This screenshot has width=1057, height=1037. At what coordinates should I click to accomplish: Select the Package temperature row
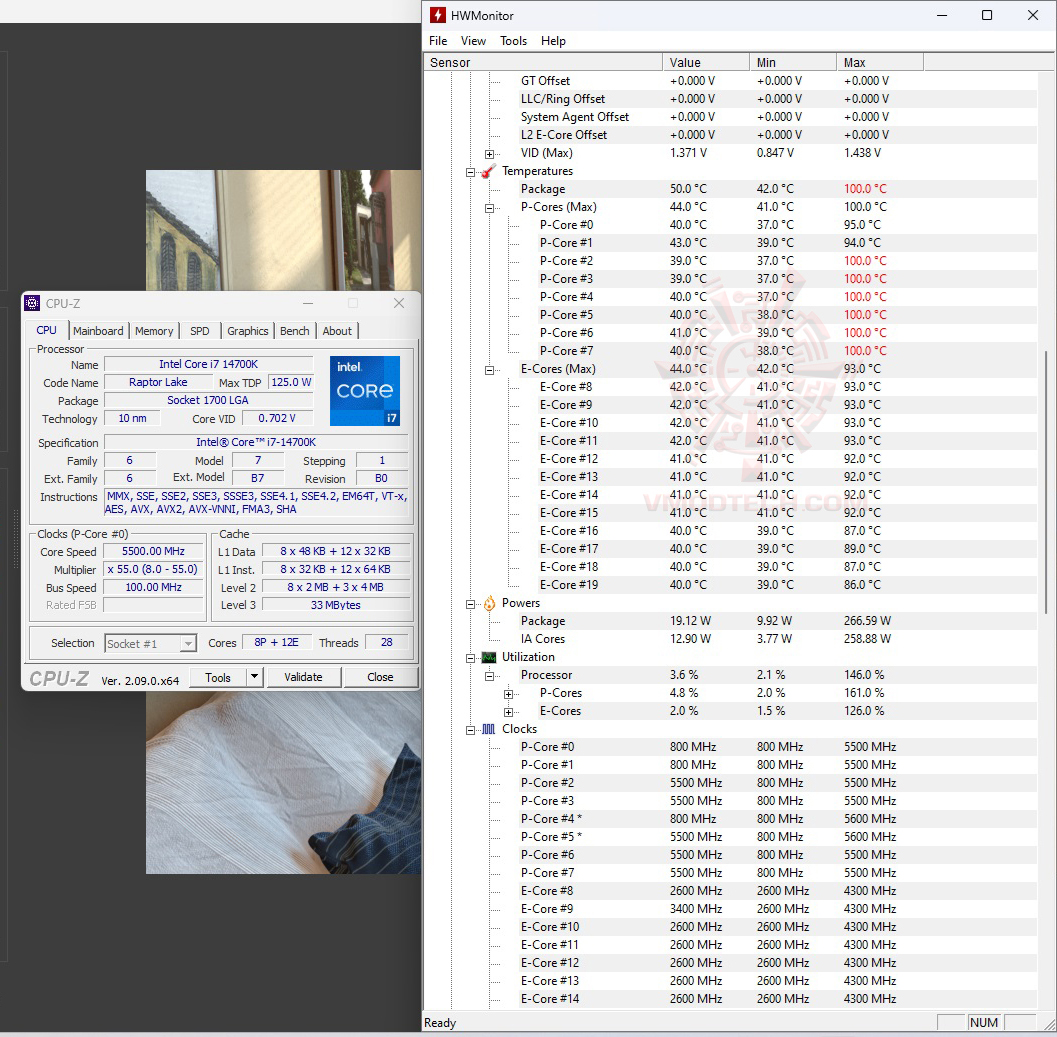point(778,189)
